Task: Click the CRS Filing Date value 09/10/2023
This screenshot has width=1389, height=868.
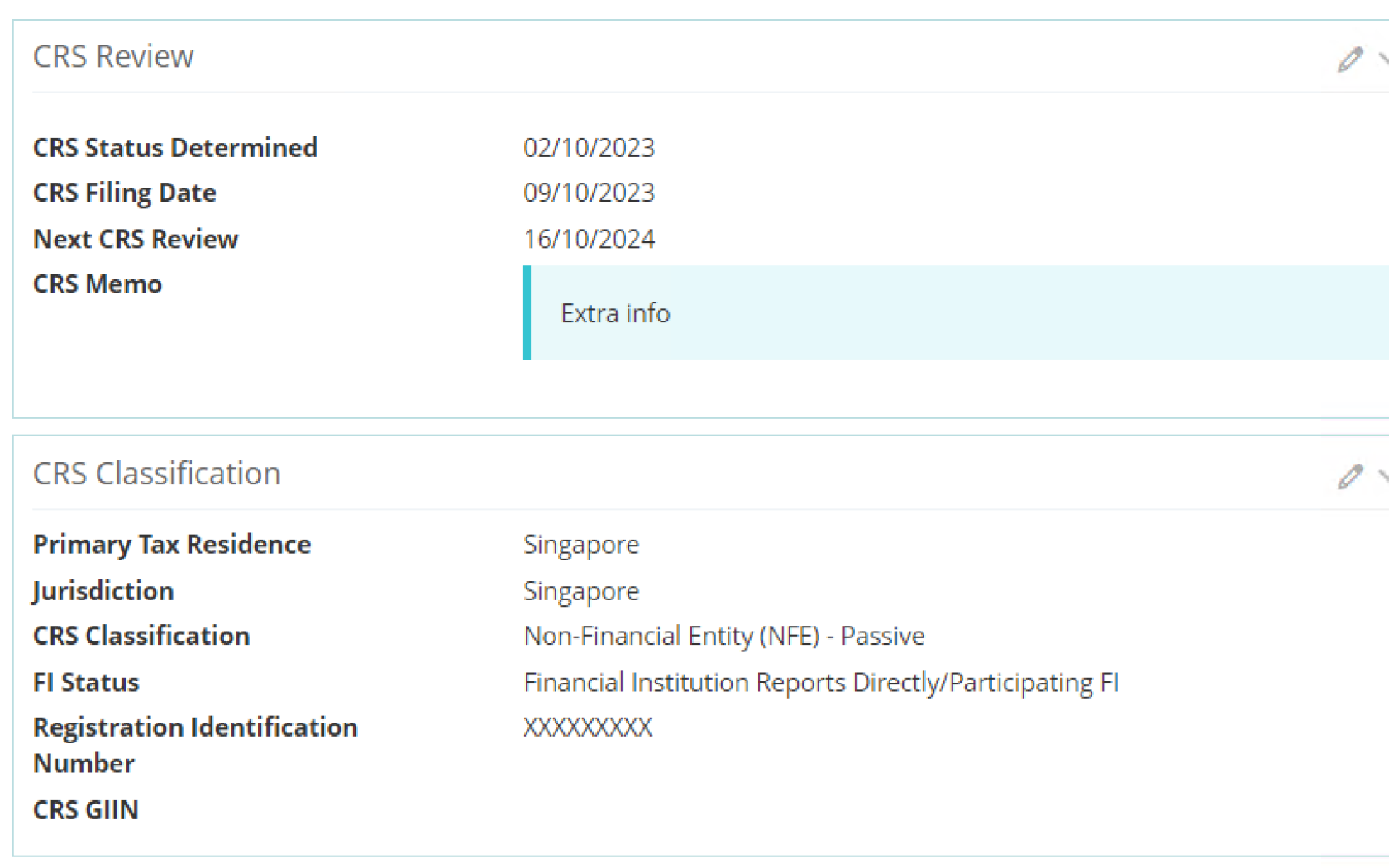Action: [589, 193]
